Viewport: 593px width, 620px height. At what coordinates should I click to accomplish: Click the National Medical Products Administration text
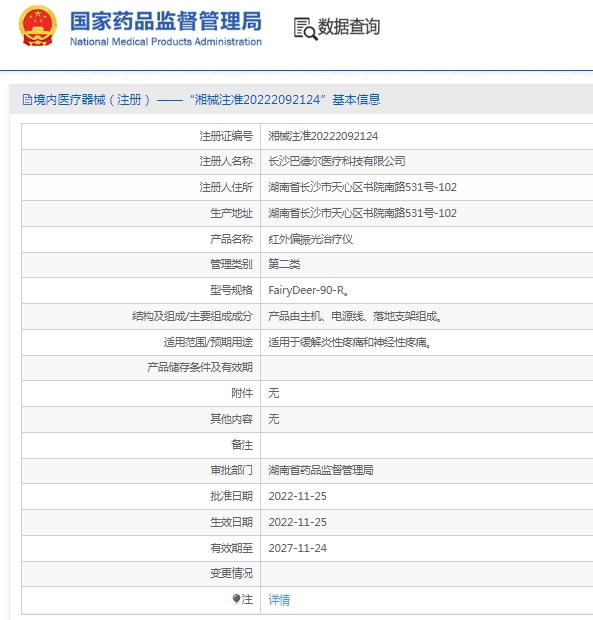166,42
